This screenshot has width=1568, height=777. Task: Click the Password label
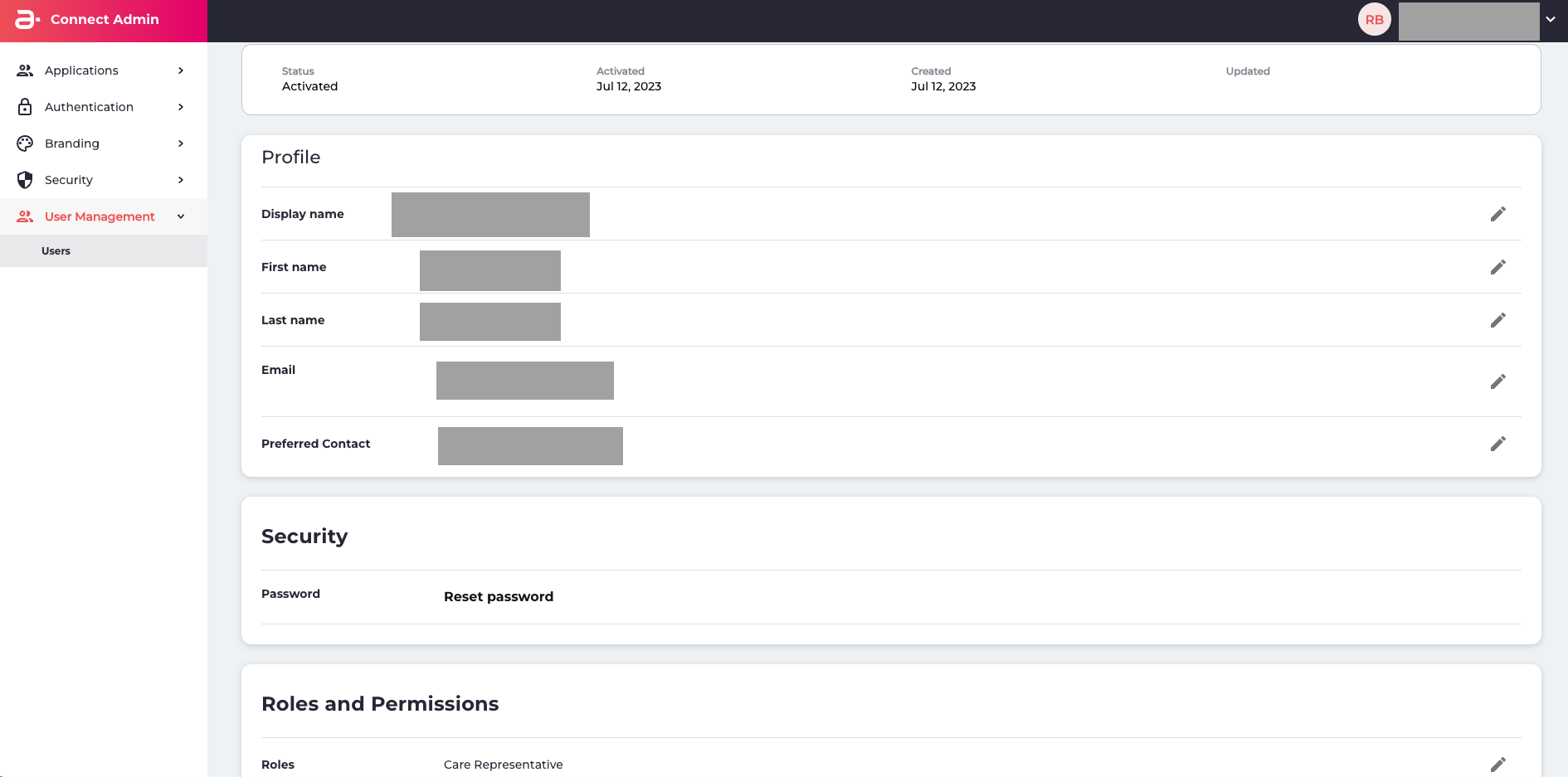pos(290,594)
